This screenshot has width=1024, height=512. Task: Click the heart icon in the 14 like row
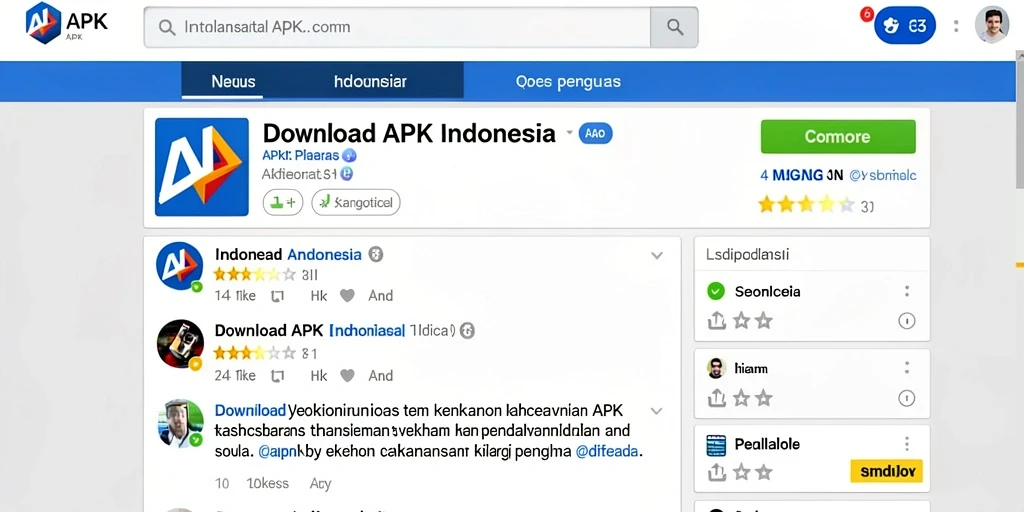point(347,296)
